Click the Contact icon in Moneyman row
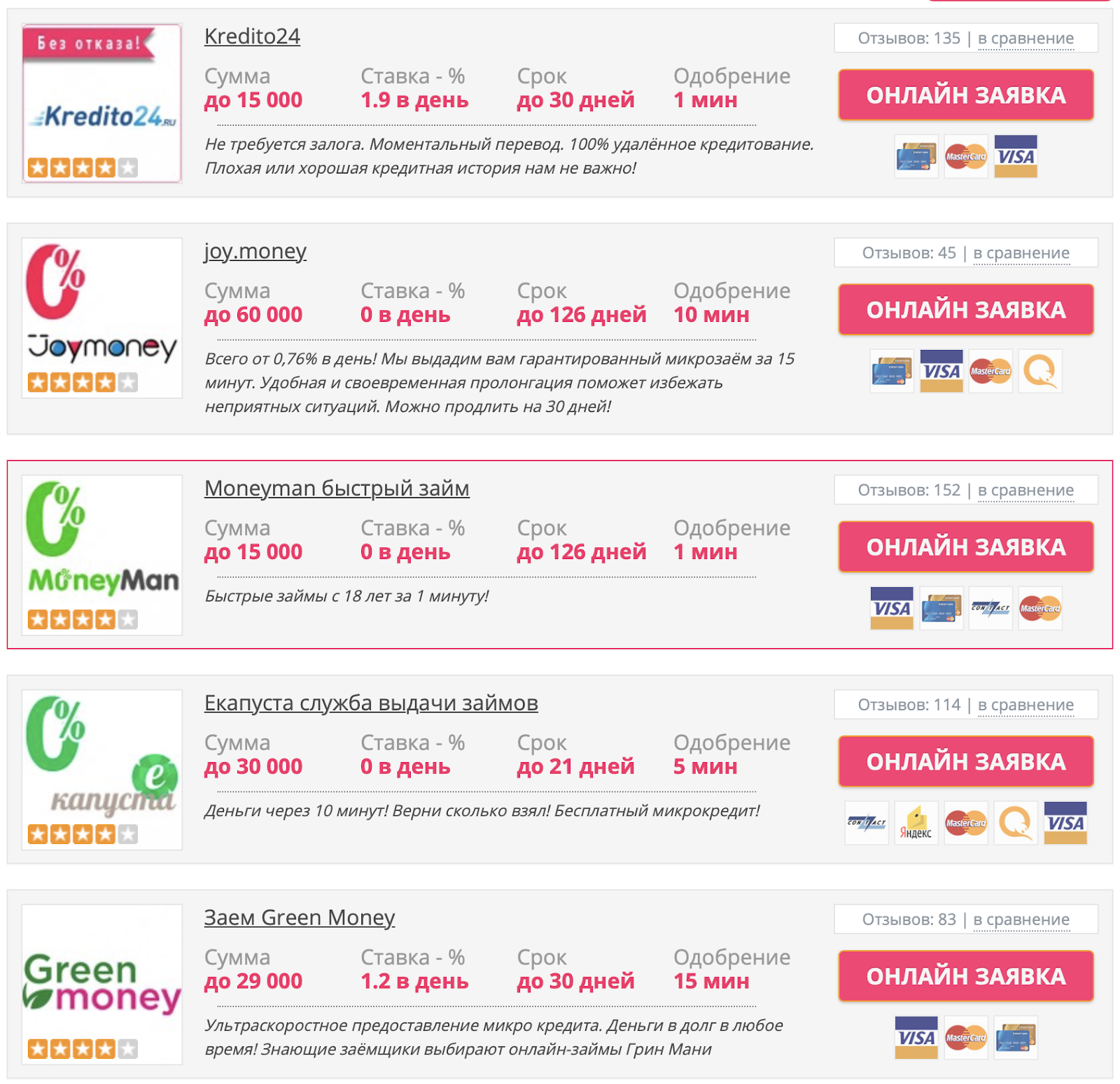The height and width of the screenshot is (1084, 1120). click(x=990, y=608)
